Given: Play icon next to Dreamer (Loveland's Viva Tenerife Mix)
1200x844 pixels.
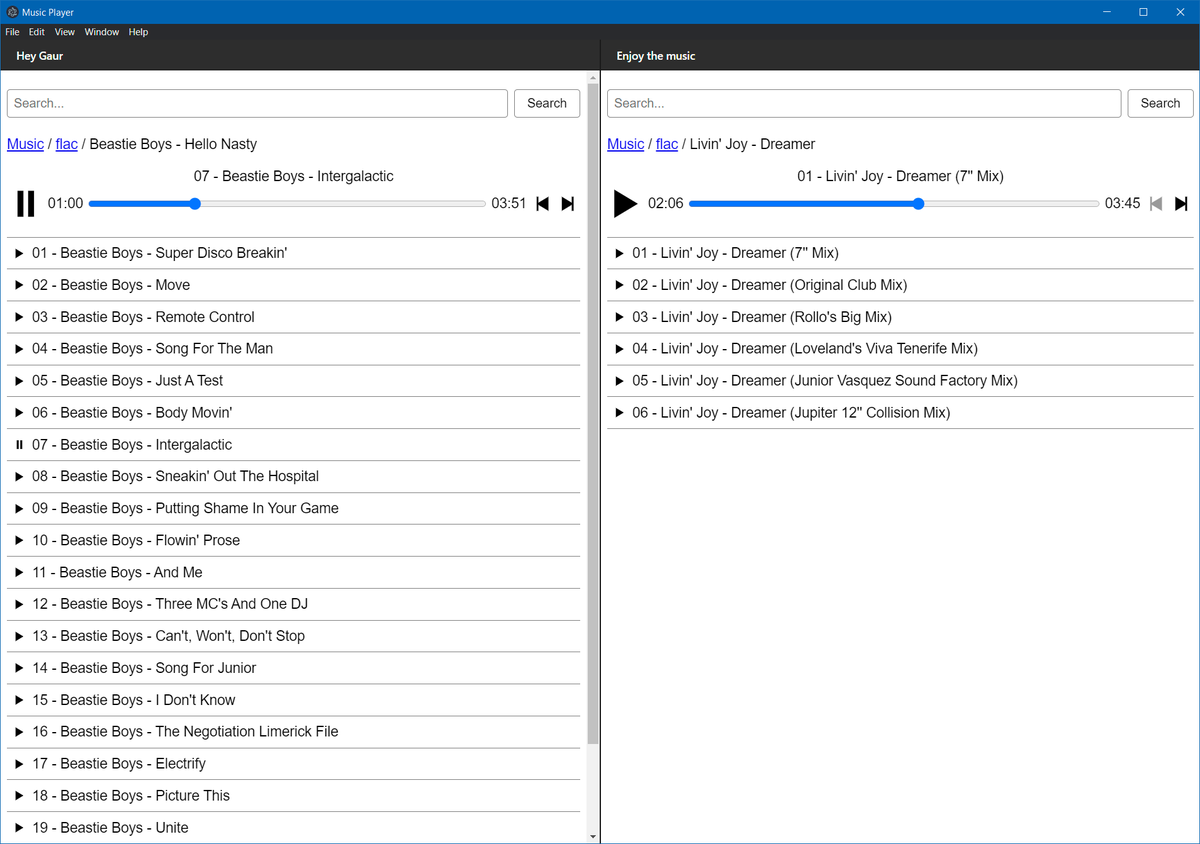Looking at the screenshot, I should tap(620, 349).
